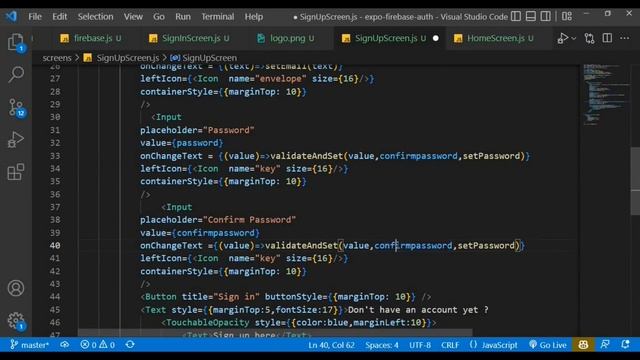Switch to HomeScreen.js tab
Screen dimensions: 640x360
point(495,38)
